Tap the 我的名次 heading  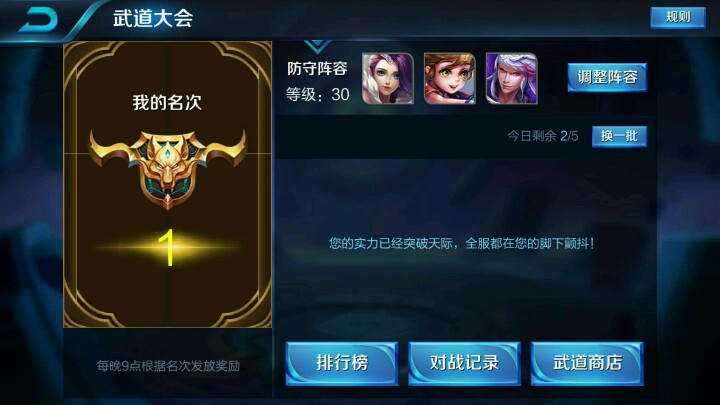[x=167, y=102]
